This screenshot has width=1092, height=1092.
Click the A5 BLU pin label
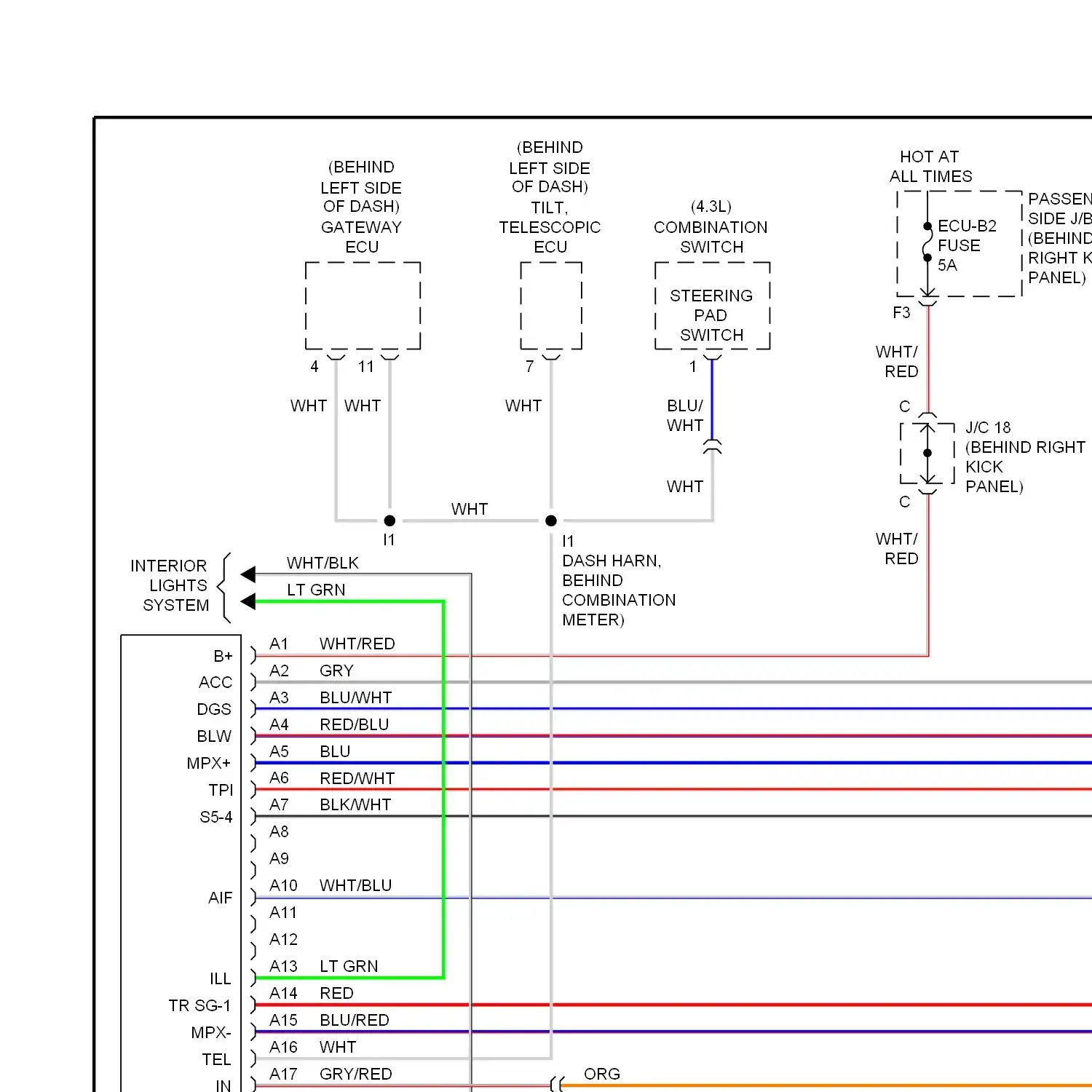point(309,751)
